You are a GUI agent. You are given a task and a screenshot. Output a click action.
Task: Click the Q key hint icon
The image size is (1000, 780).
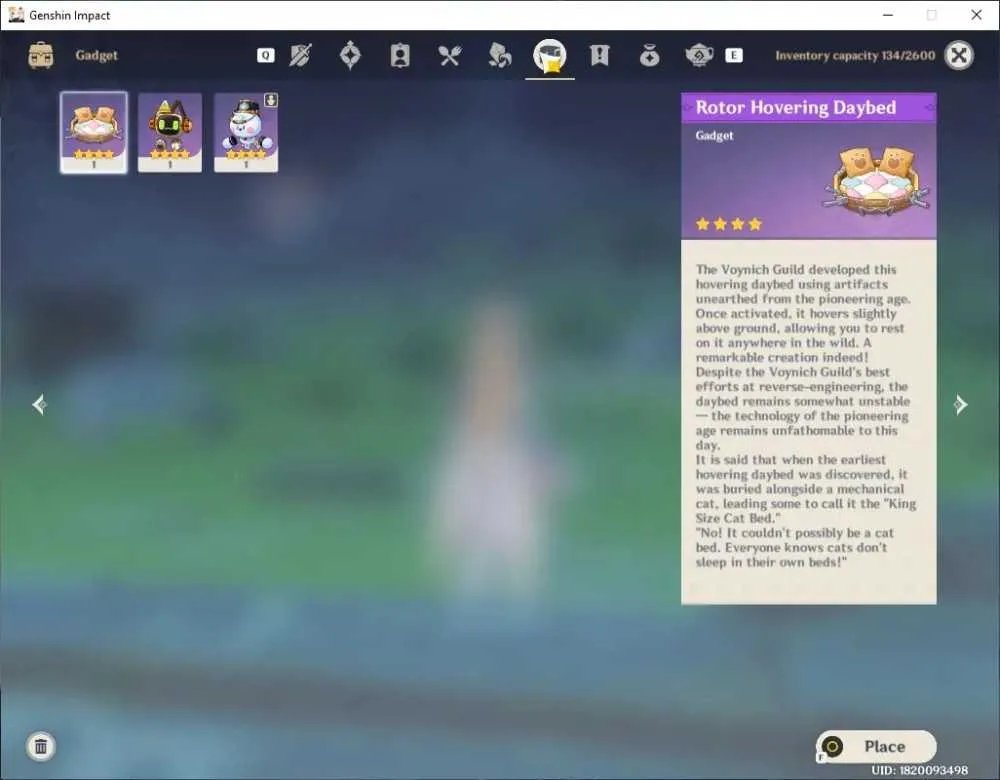coord(266,55)
